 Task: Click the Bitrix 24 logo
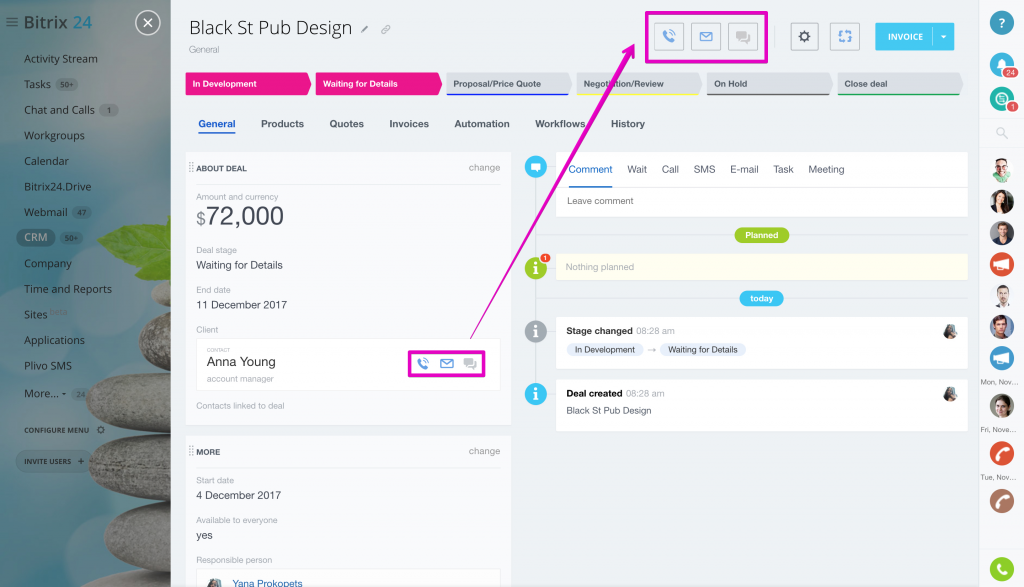(57, 23)
